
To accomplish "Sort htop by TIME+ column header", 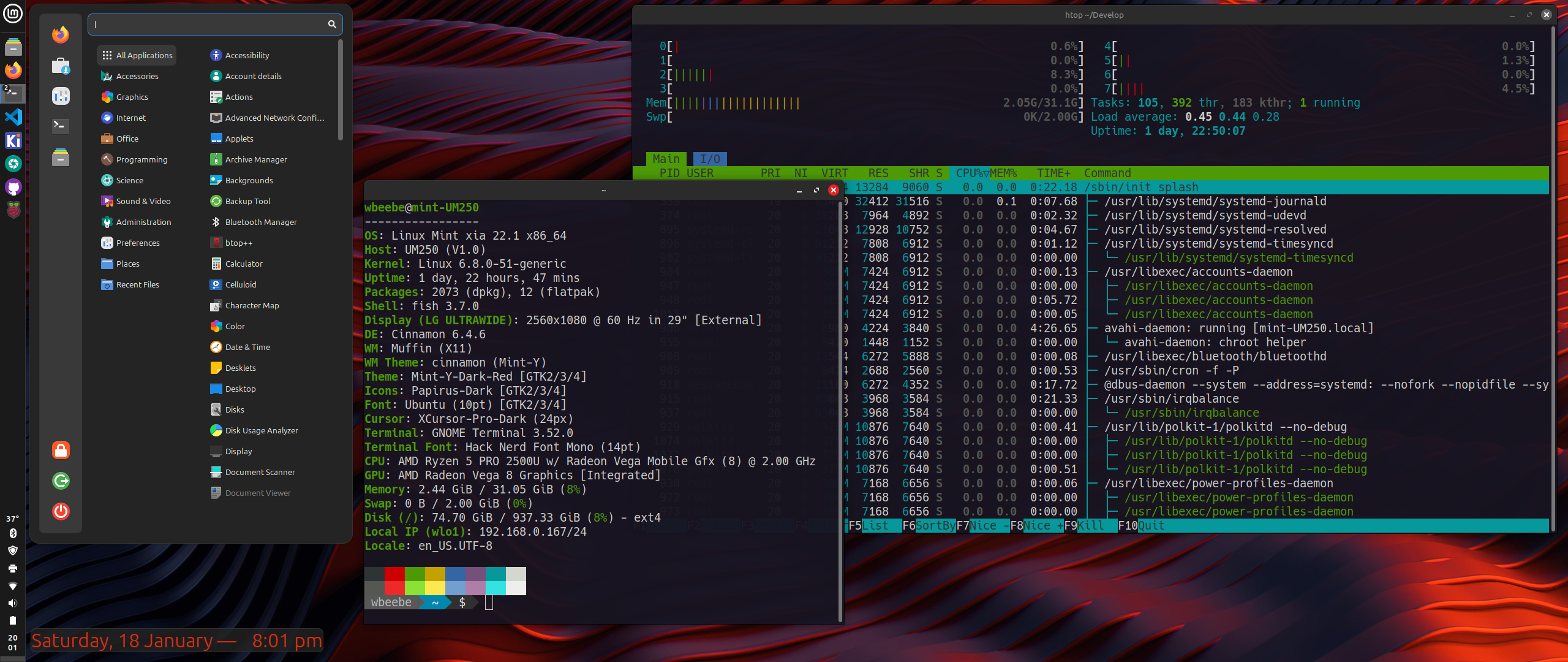I will (x=1053, y=173).
